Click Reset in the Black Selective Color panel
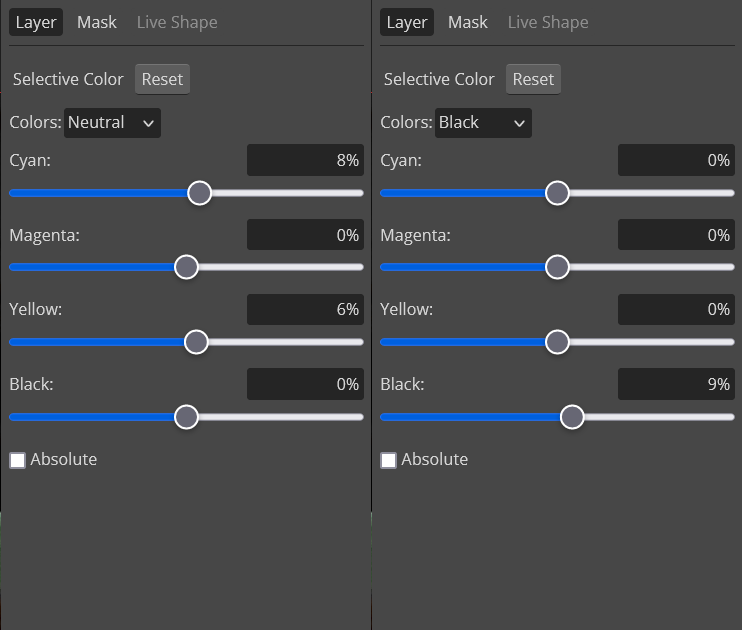742x630 pixels. click(533, 79)
